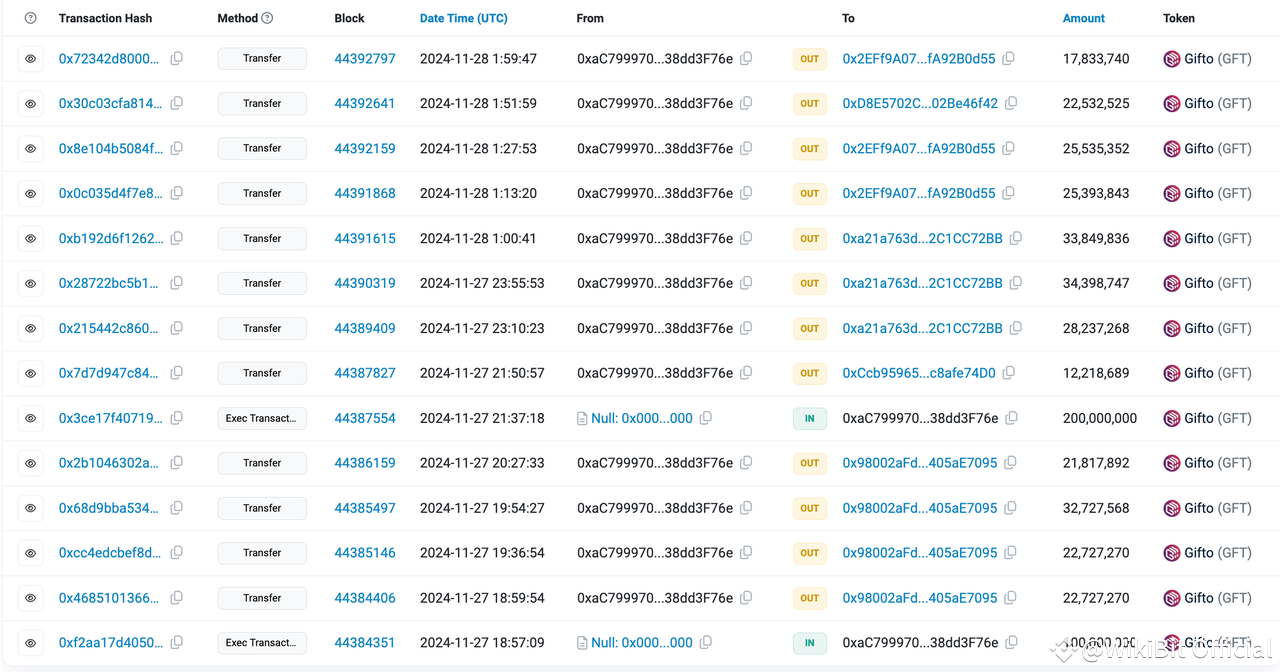Open transaction 0x72342d8000 details
The height and width of the screenshot is (672, 1280).
click(109, 59)
